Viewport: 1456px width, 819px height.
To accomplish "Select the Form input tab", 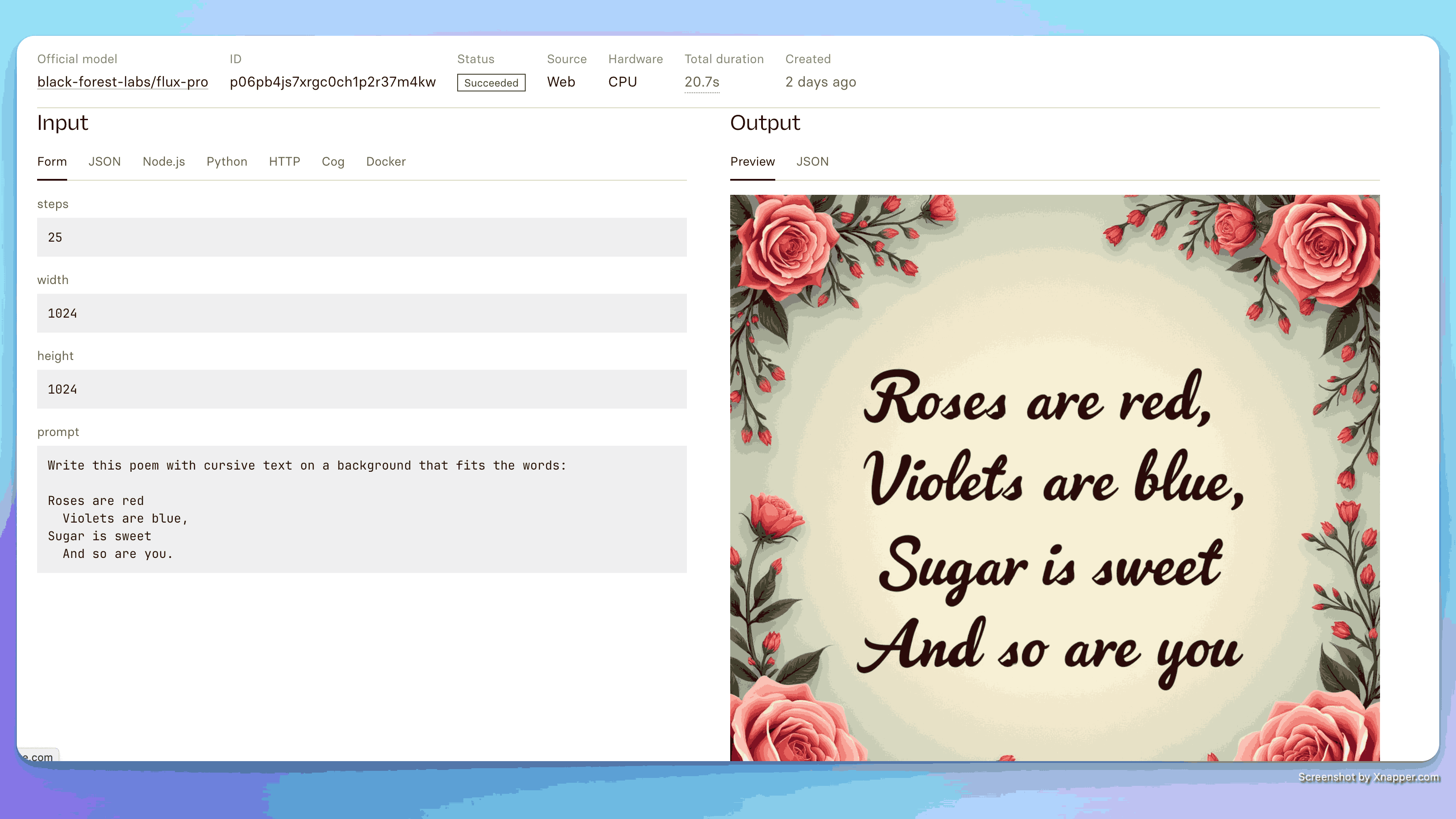I will [52, 162].
